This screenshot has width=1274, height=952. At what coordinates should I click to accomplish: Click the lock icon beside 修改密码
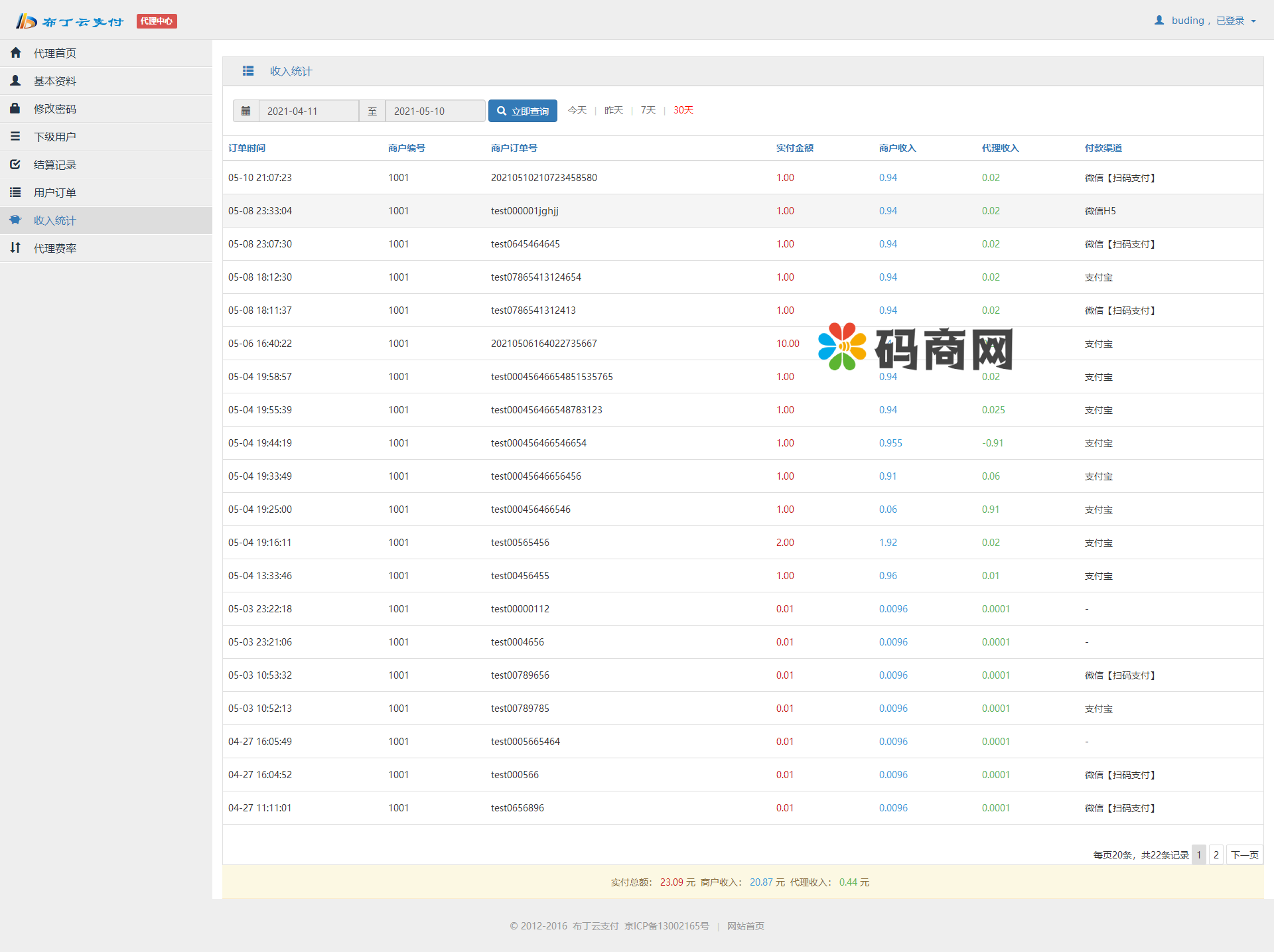tap(16, 109)
